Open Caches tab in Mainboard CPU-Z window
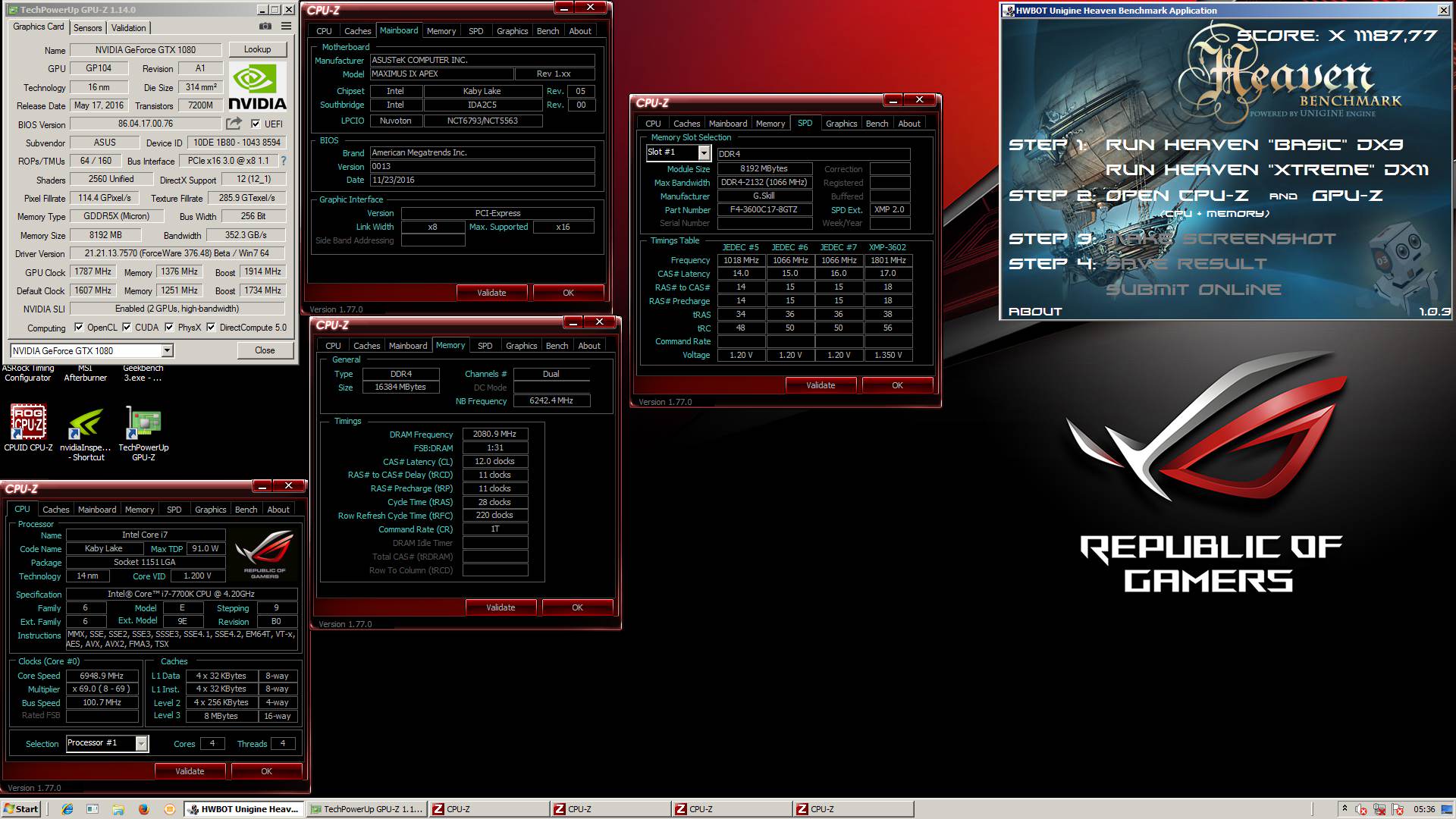 tap(357, 31)
